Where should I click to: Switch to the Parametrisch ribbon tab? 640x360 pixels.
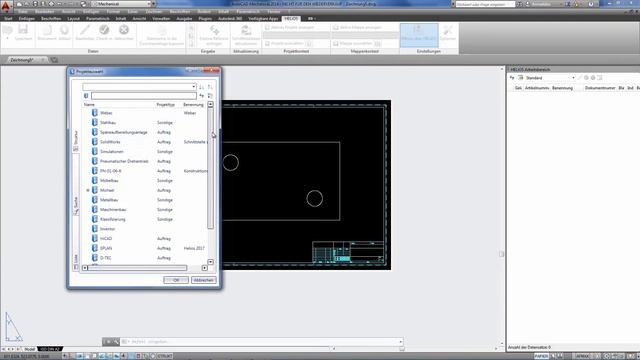98,18
